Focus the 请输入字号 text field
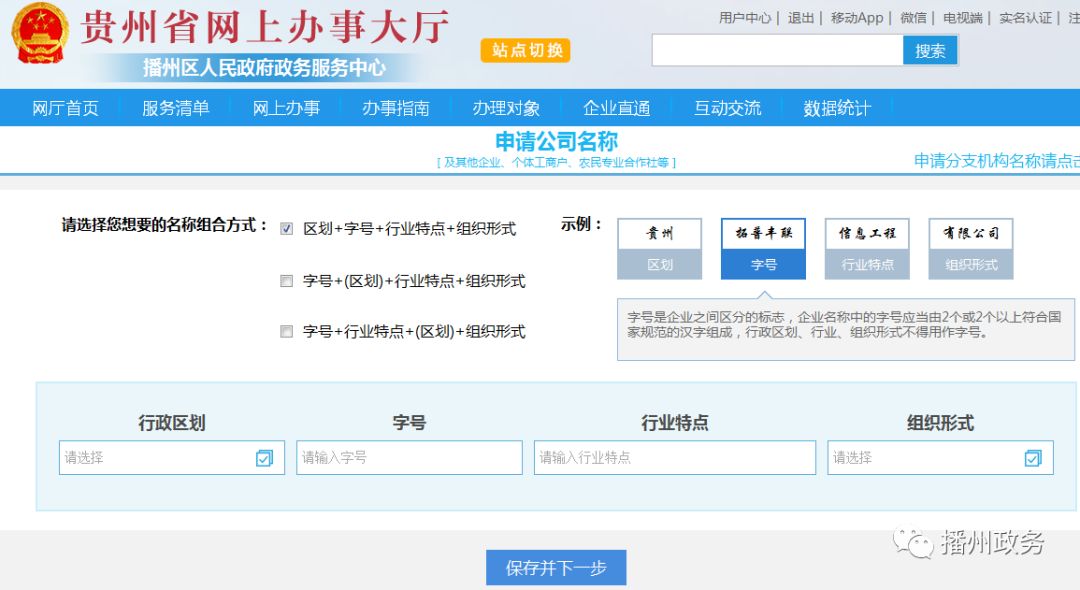 (409, 458)
